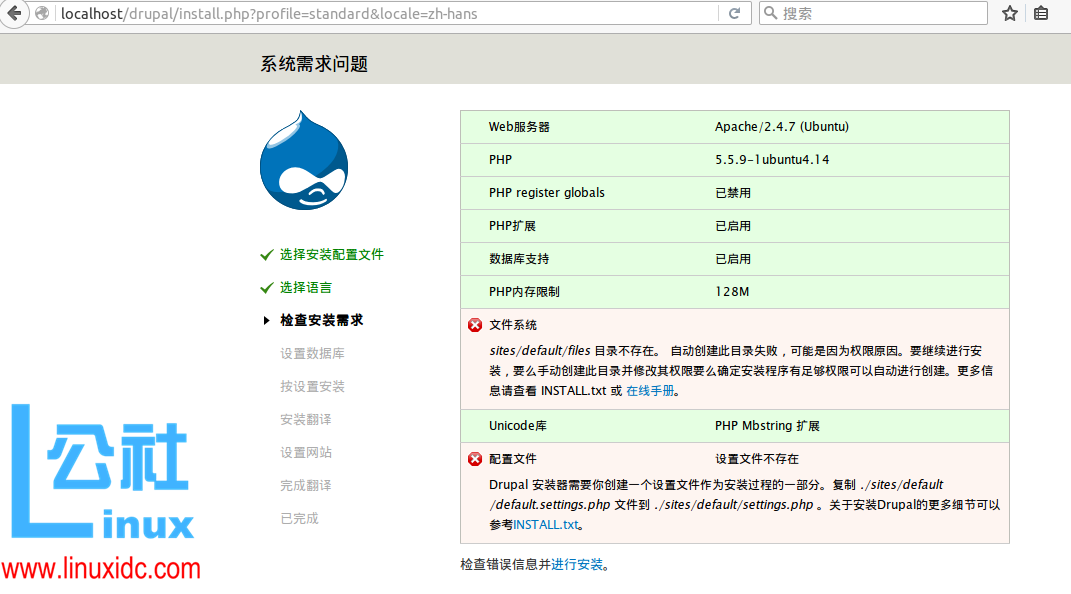Click the green check beside 选择语言
The width and height of the screenshot is (1071, 594).
(x=267, y=287)
